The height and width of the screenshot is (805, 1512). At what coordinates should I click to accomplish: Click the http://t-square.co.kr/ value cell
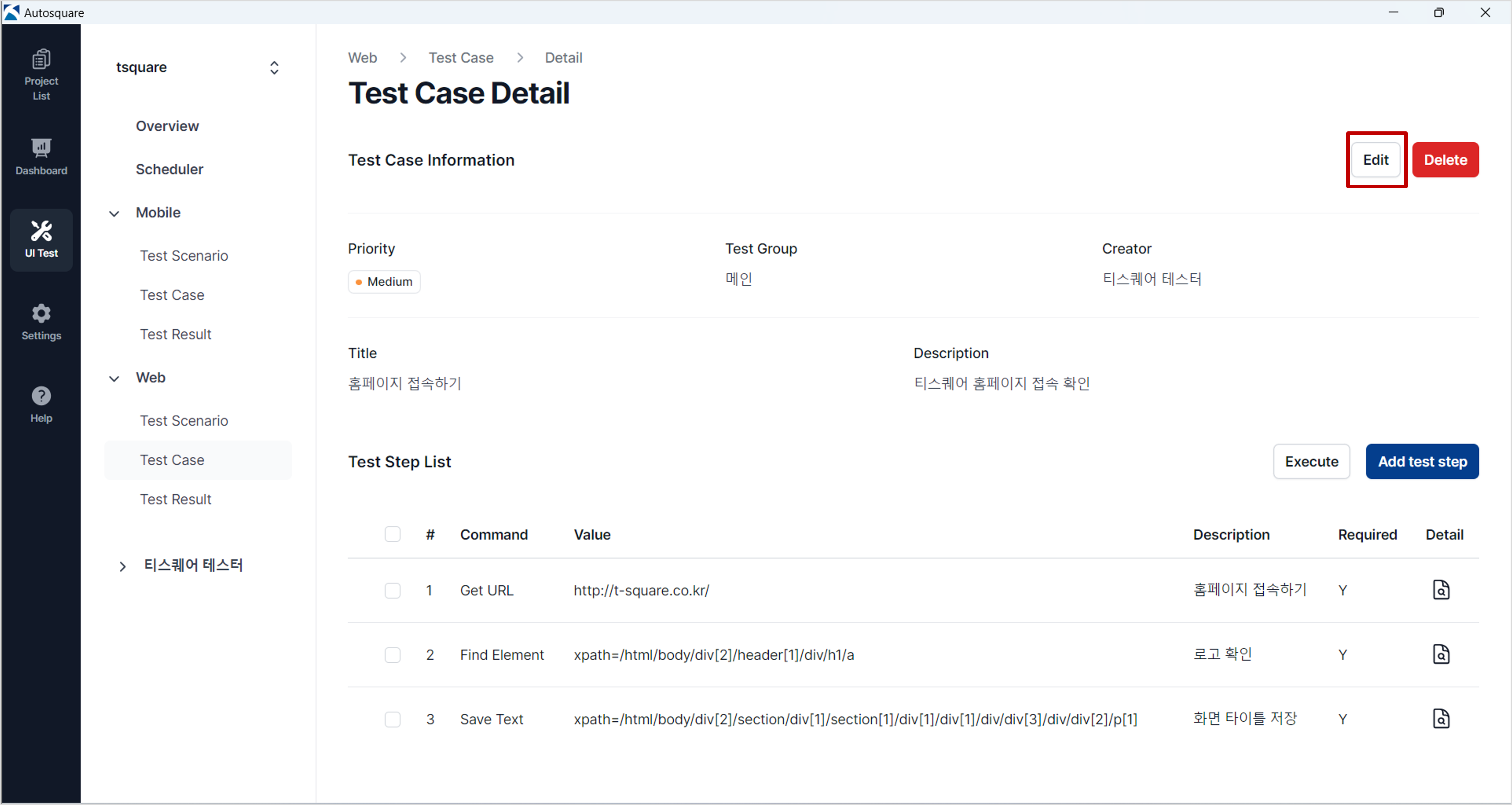[x=641, y=590]
